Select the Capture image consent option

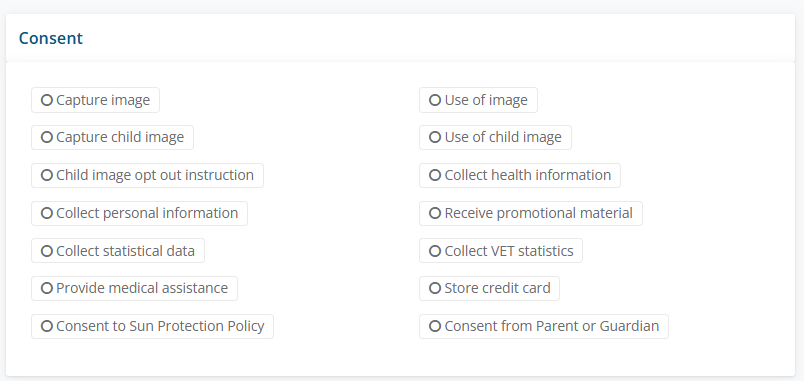[95, 100]
